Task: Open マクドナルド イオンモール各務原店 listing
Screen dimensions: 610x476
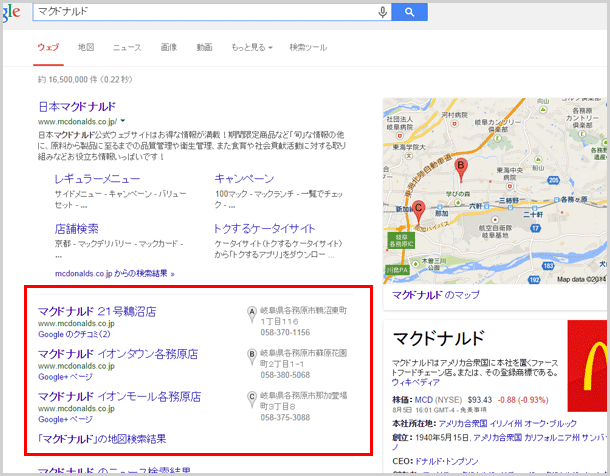Action: 119,397
